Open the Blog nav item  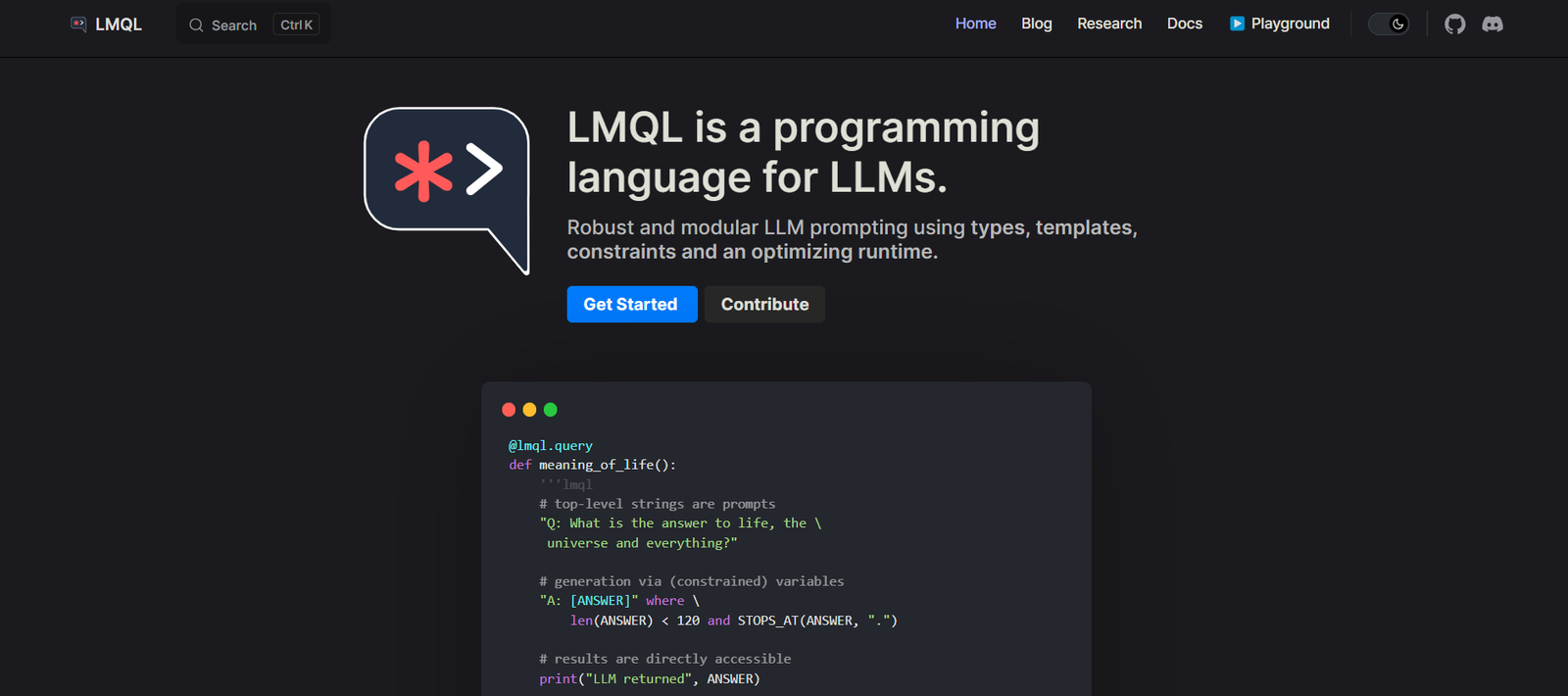pyautogui.click(x=1036, y=24)
